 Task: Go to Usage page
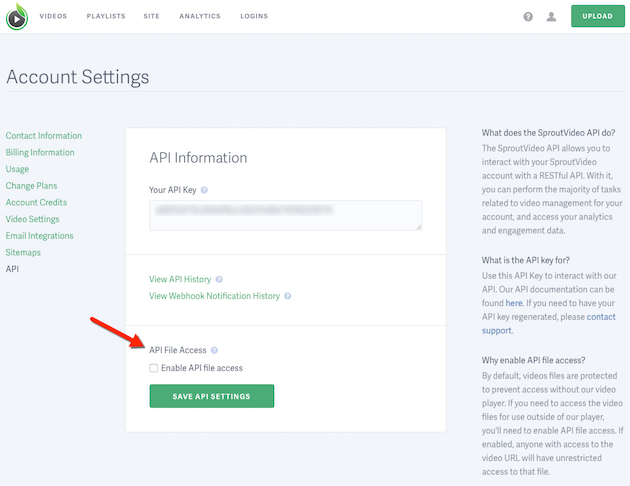17,169
